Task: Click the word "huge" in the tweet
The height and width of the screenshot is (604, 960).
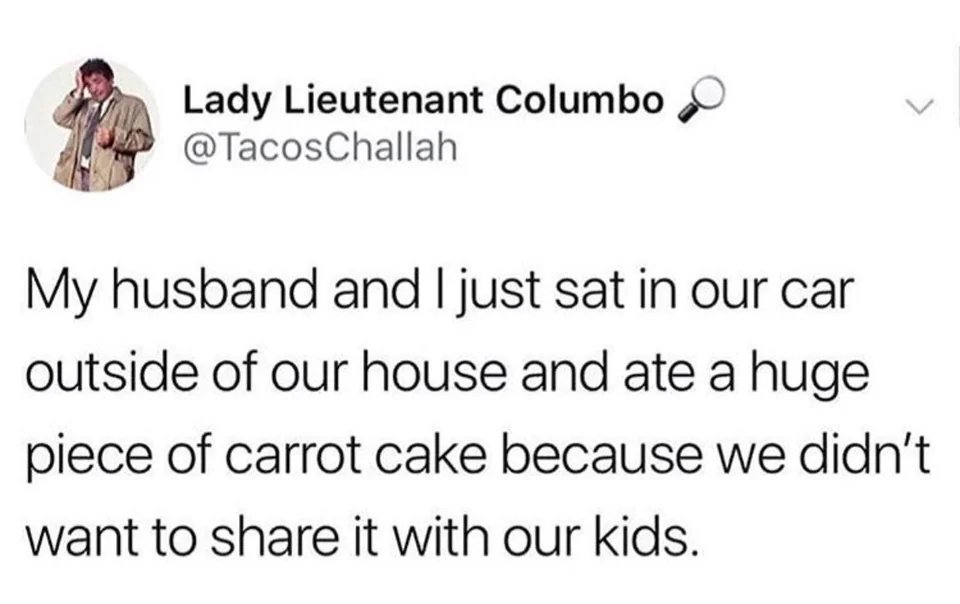Action: coord(816,378)
